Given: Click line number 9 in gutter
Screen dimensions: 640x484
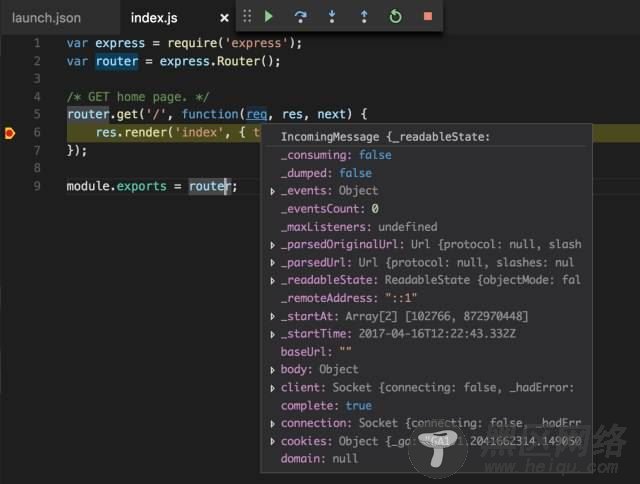Looking at the screenshot, I should [37, 186].
